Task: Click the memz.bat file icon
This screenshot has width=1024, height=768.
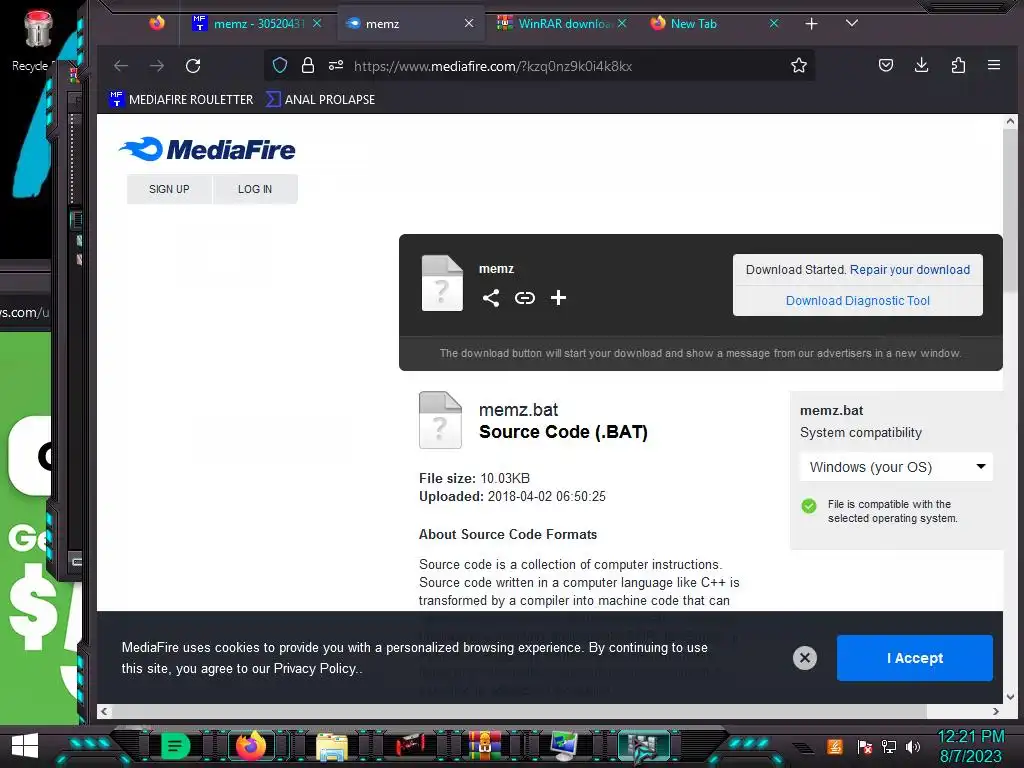Action: 440,420
